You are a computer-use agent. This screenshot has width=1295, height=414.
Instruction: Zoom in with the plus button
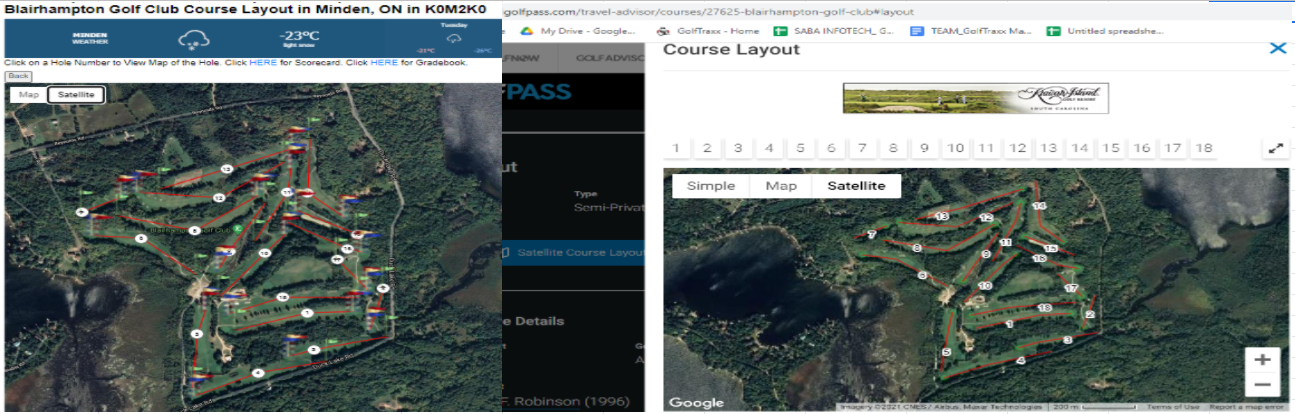[1262, 360]
